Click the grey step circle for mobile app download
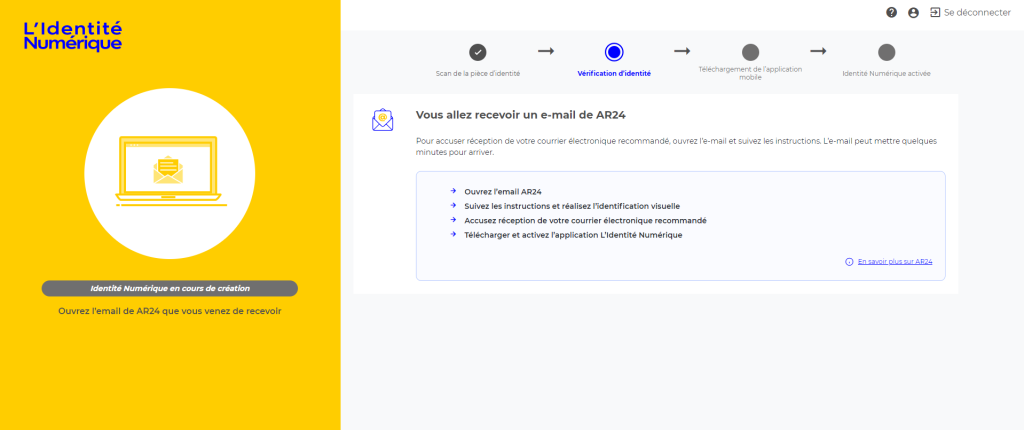Viewport: 1024px width, 430px height. coord(750,52)
